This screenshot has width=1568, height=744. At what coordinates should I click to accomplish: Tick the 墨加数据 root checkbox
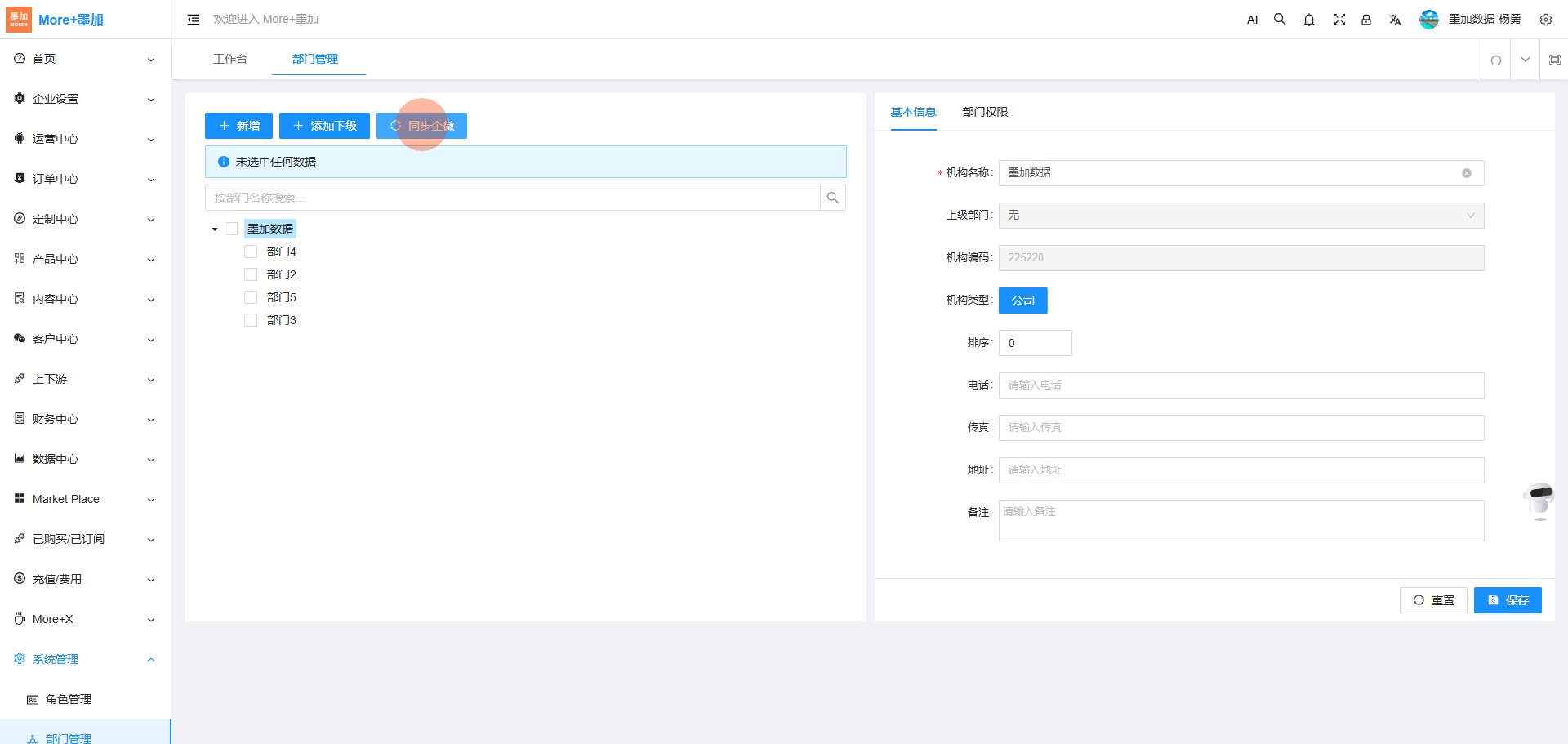[x=231, y=229]
